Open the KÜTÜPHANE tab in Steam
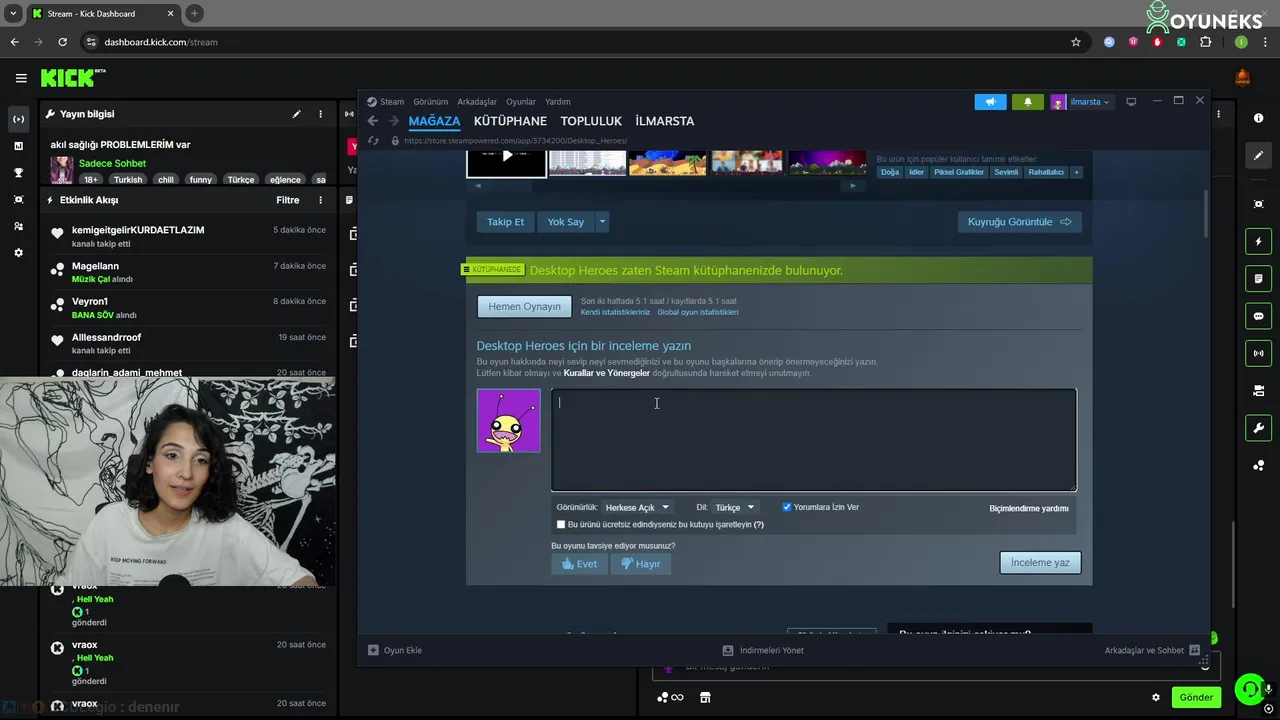This screenshot has height=720, width=1280. click(x=510, y=121)
